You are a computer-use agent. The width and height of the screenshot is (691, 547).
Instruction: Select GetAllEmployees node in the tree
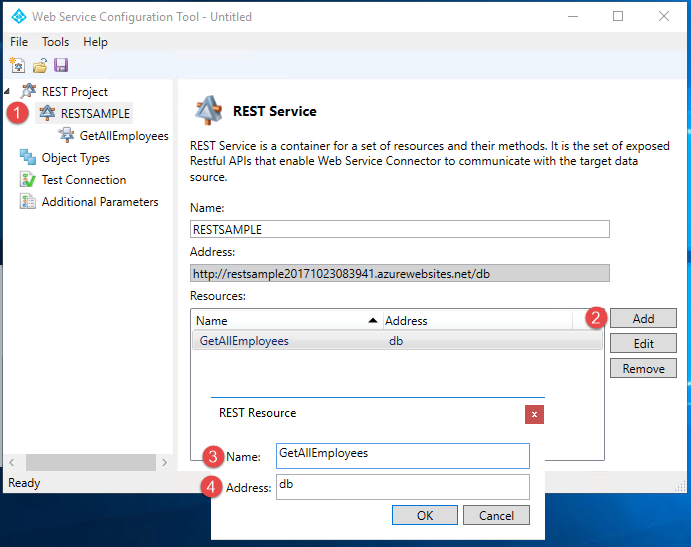(x=124, y=136)
